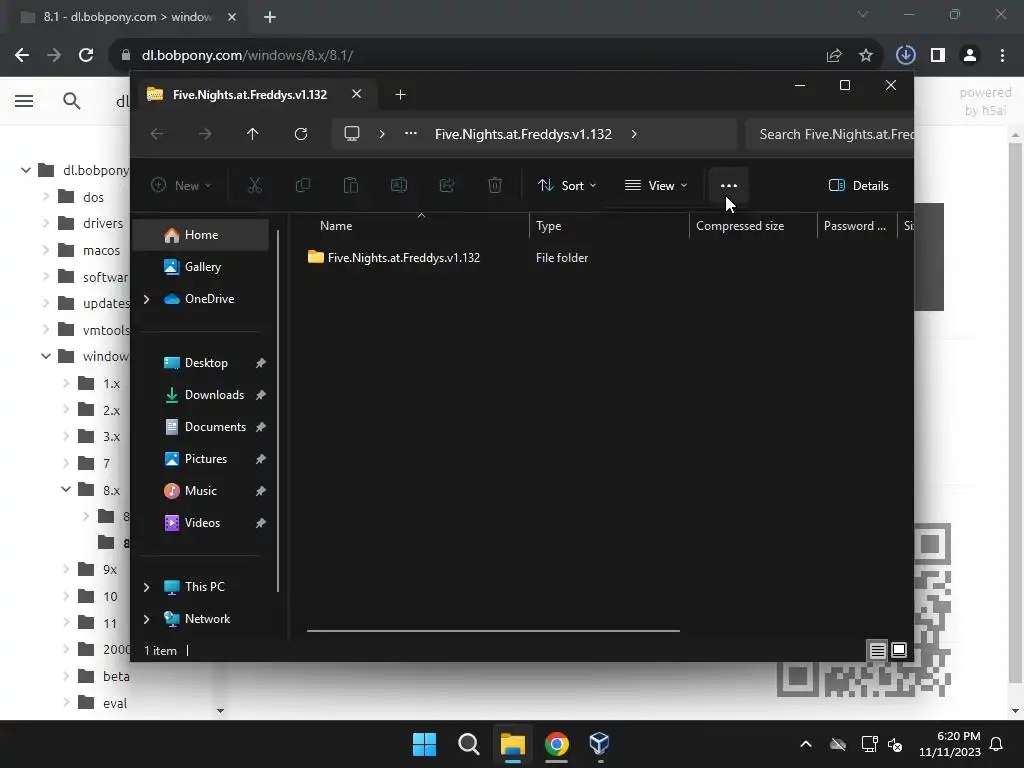Open Chrome downloads icon
The height and width of the screenshot is (768, 1024).
point(905,56)
